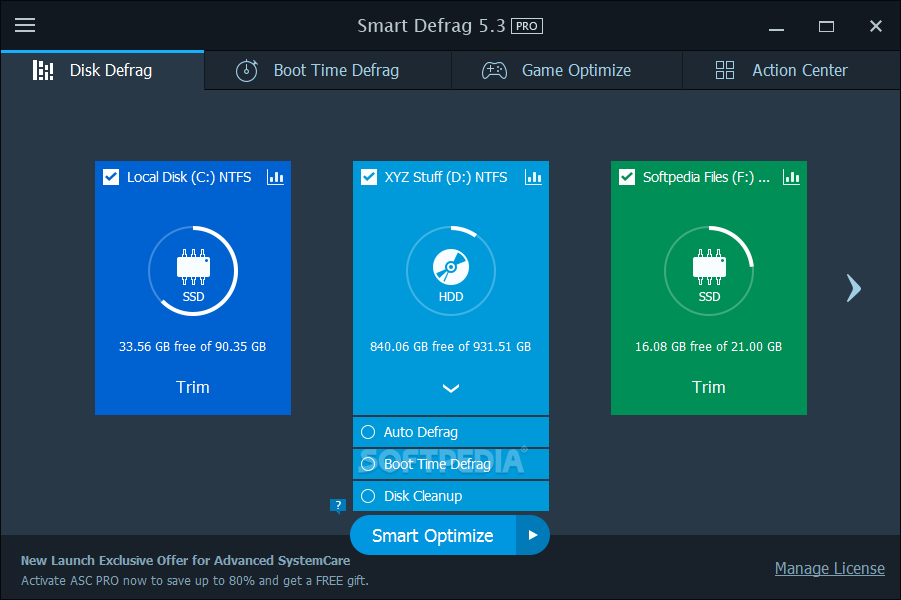Open the Manage License link
The width and height of the screenshot is (901, 600).
(830, 568)
